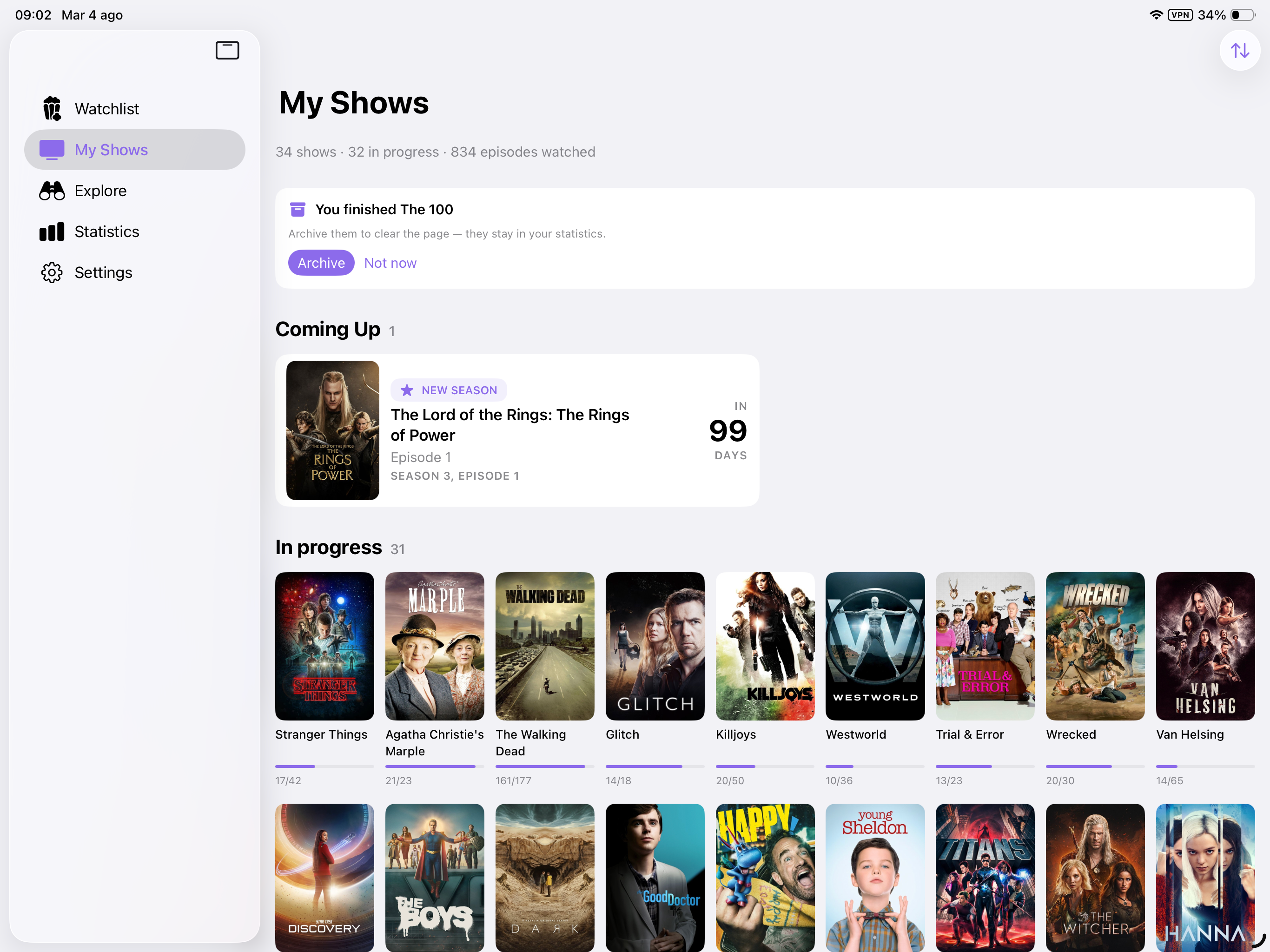Viewport: 1270px width, 952px height.
Task: Tap the VPN status indicator
Action: tap(1180, 15)
